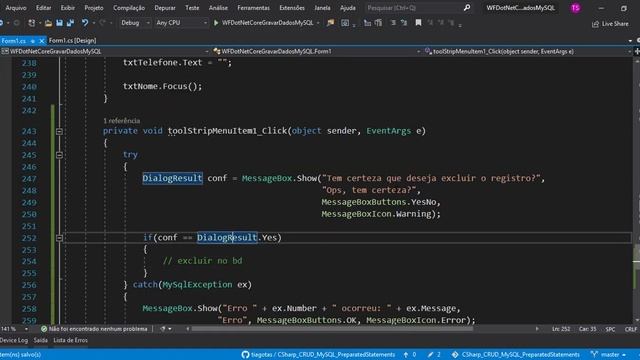Open the Any CPU platform dropdown
This screenshot has width=640, height=360.
pos(181,23)
